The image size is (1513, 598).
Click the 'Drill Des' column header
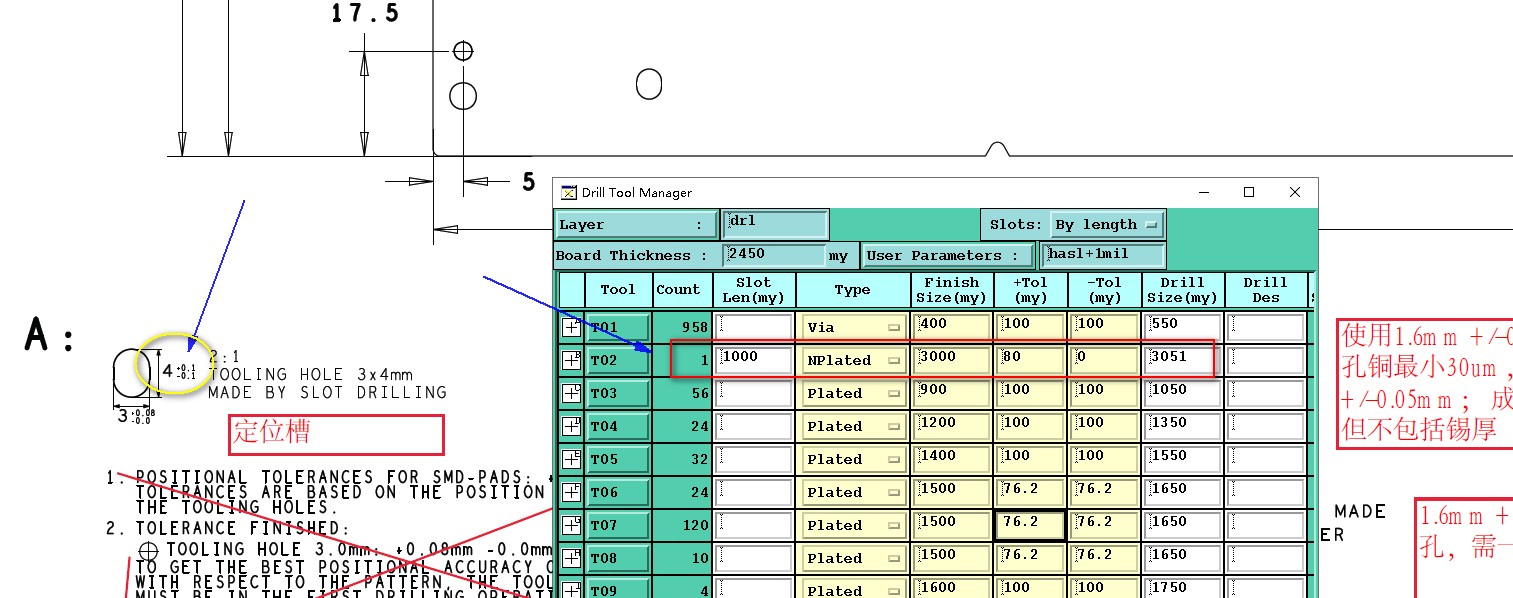click(1266, 290)
